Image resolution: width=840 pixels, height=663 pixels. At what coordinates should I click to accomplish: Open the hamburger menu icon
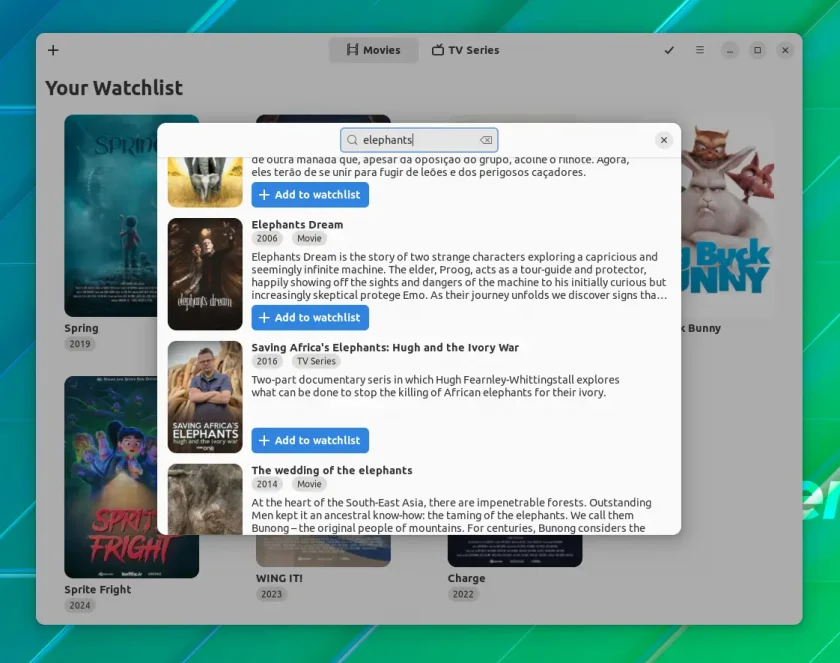[x=700, y=50]
